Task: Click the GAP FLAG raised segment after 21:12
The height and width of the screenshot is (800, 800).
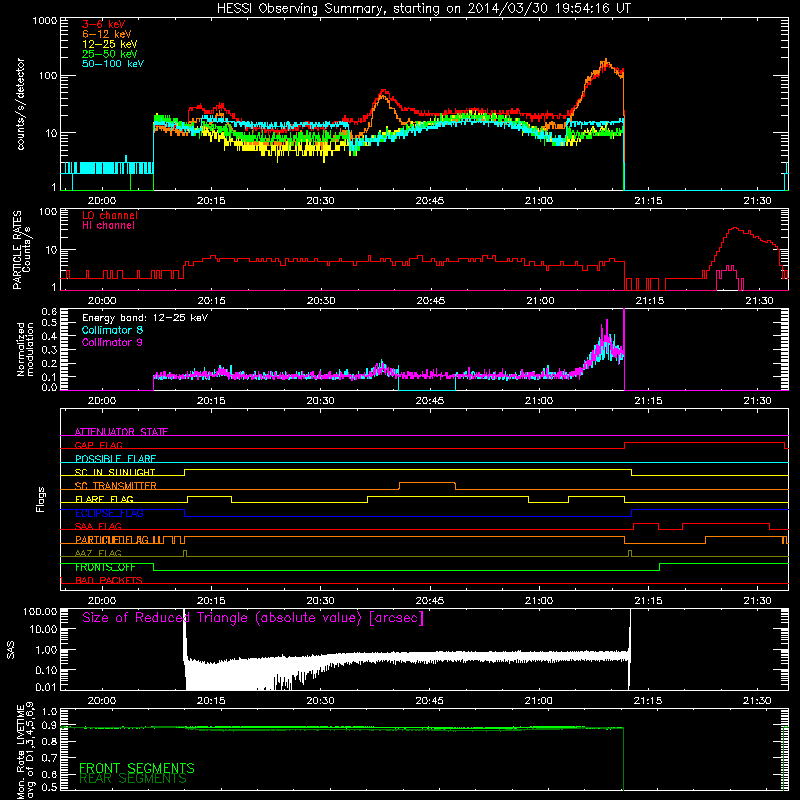Action: click(x=705, y=442)
